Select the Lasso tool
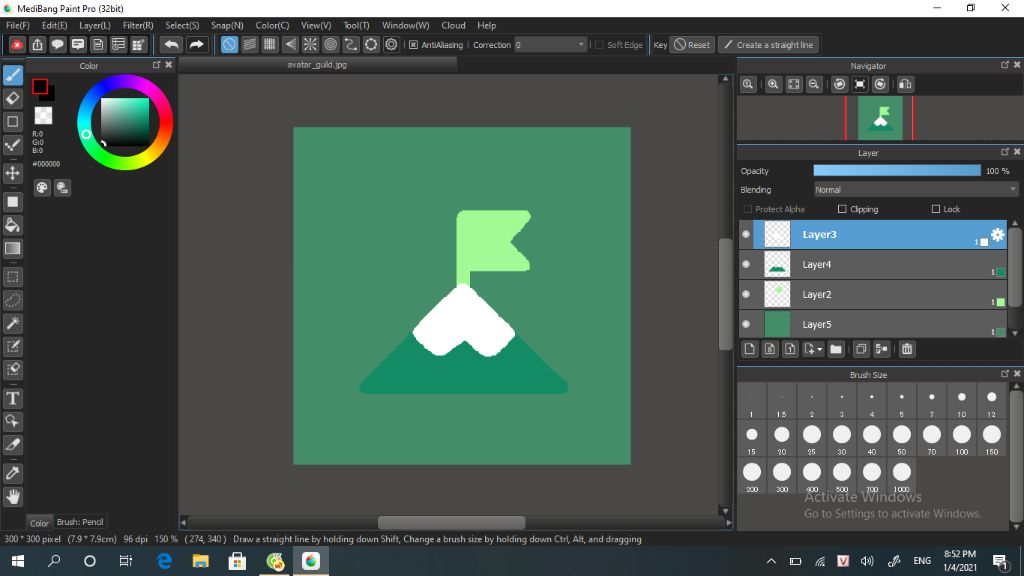Viewport: 1024px width, 576px height. tap(13, 300)
